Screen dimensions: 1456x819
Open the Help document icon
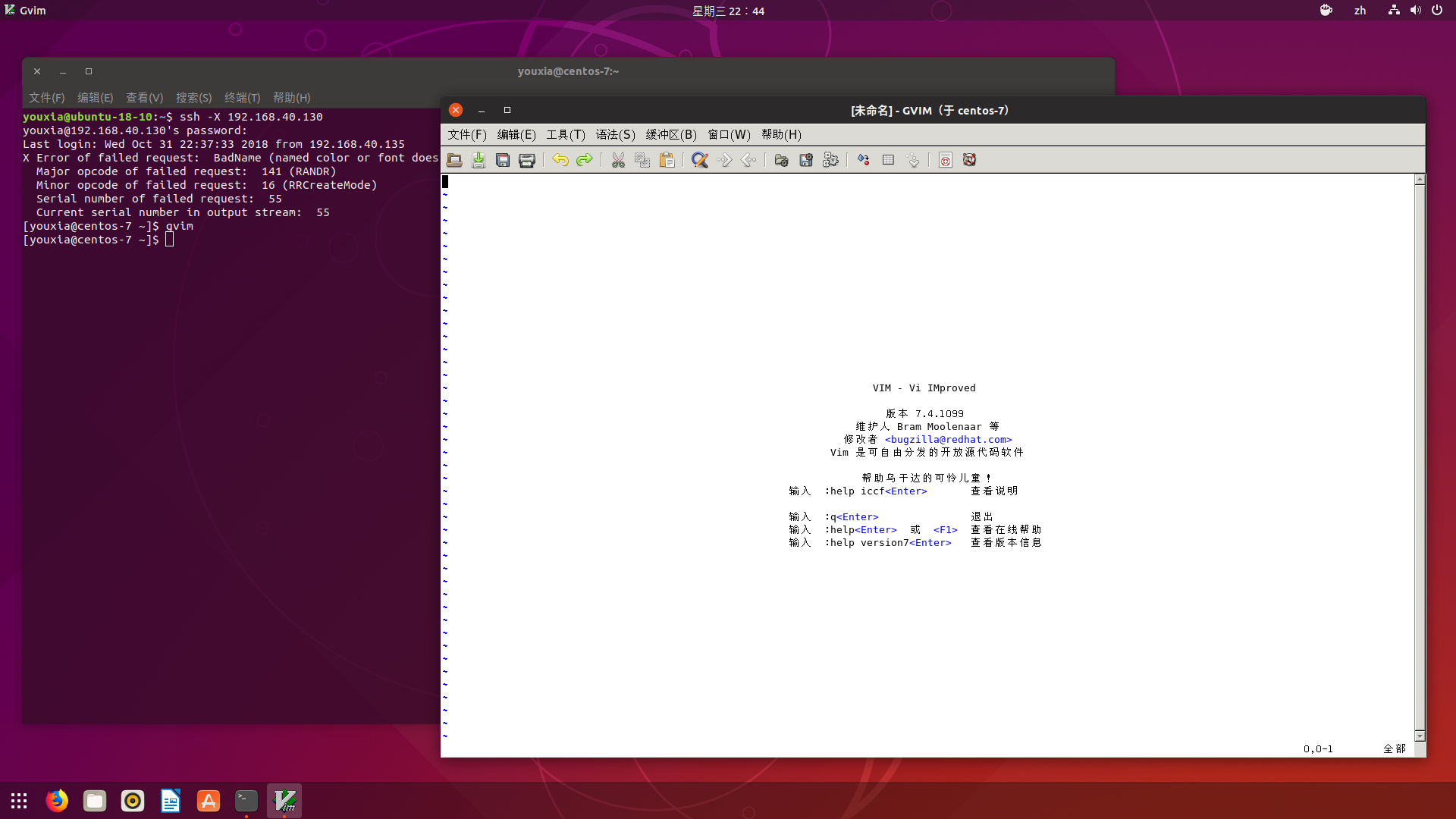pos(946,160)
